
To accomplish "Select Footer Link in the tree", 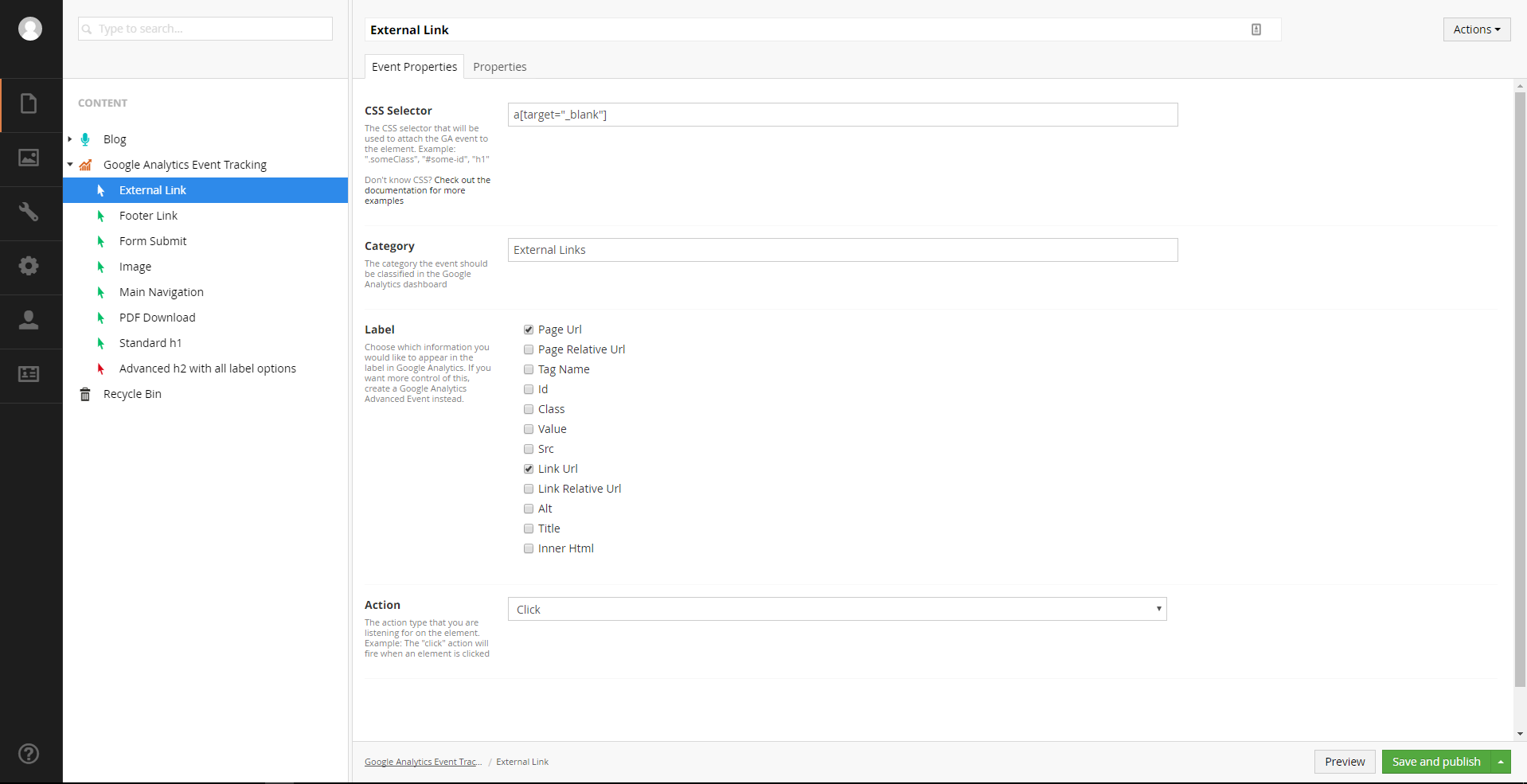I will point(148,216).
